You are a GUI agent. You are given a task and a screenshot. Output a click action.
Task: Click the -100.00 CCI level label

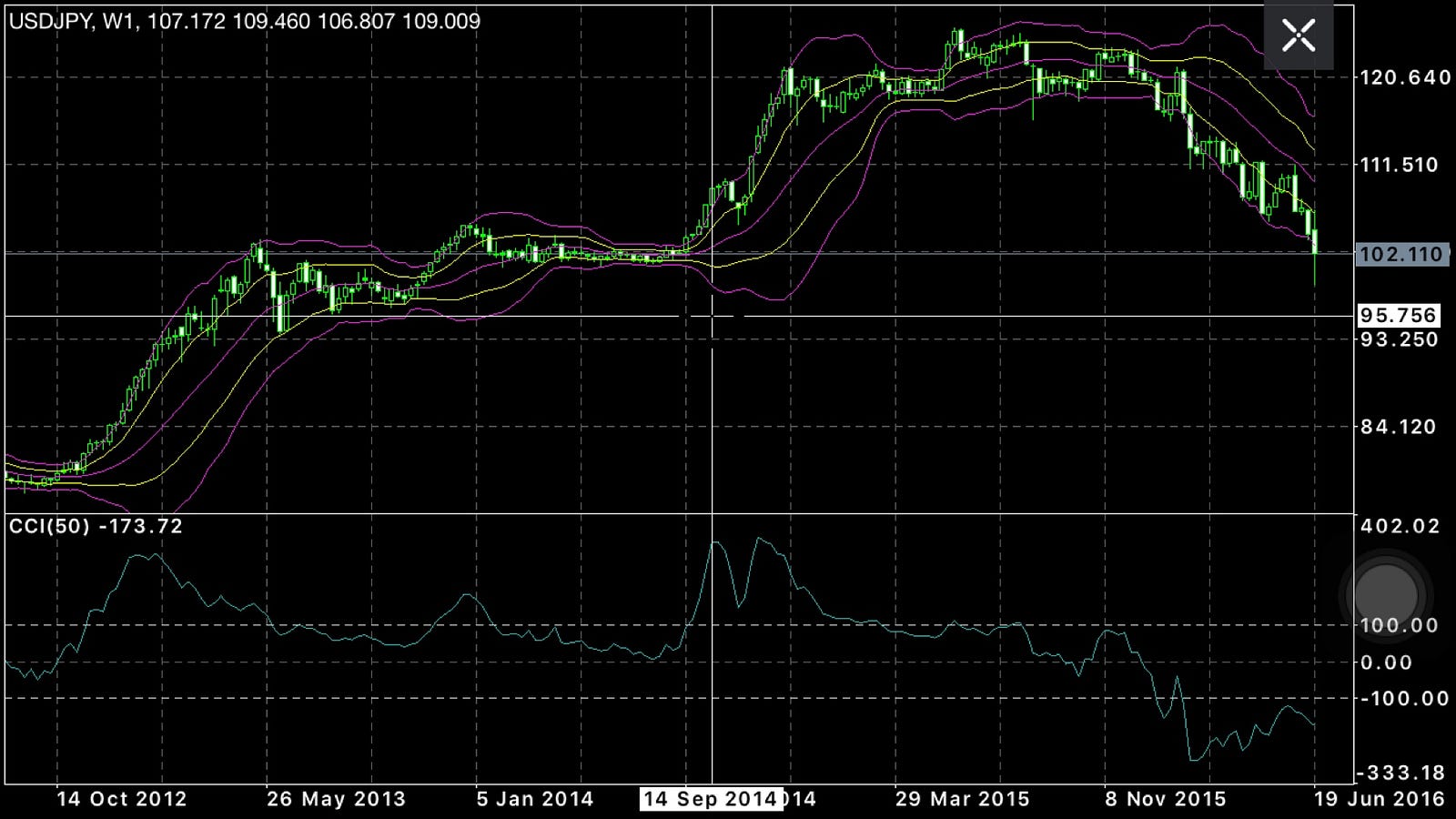tap(1404, 699)
